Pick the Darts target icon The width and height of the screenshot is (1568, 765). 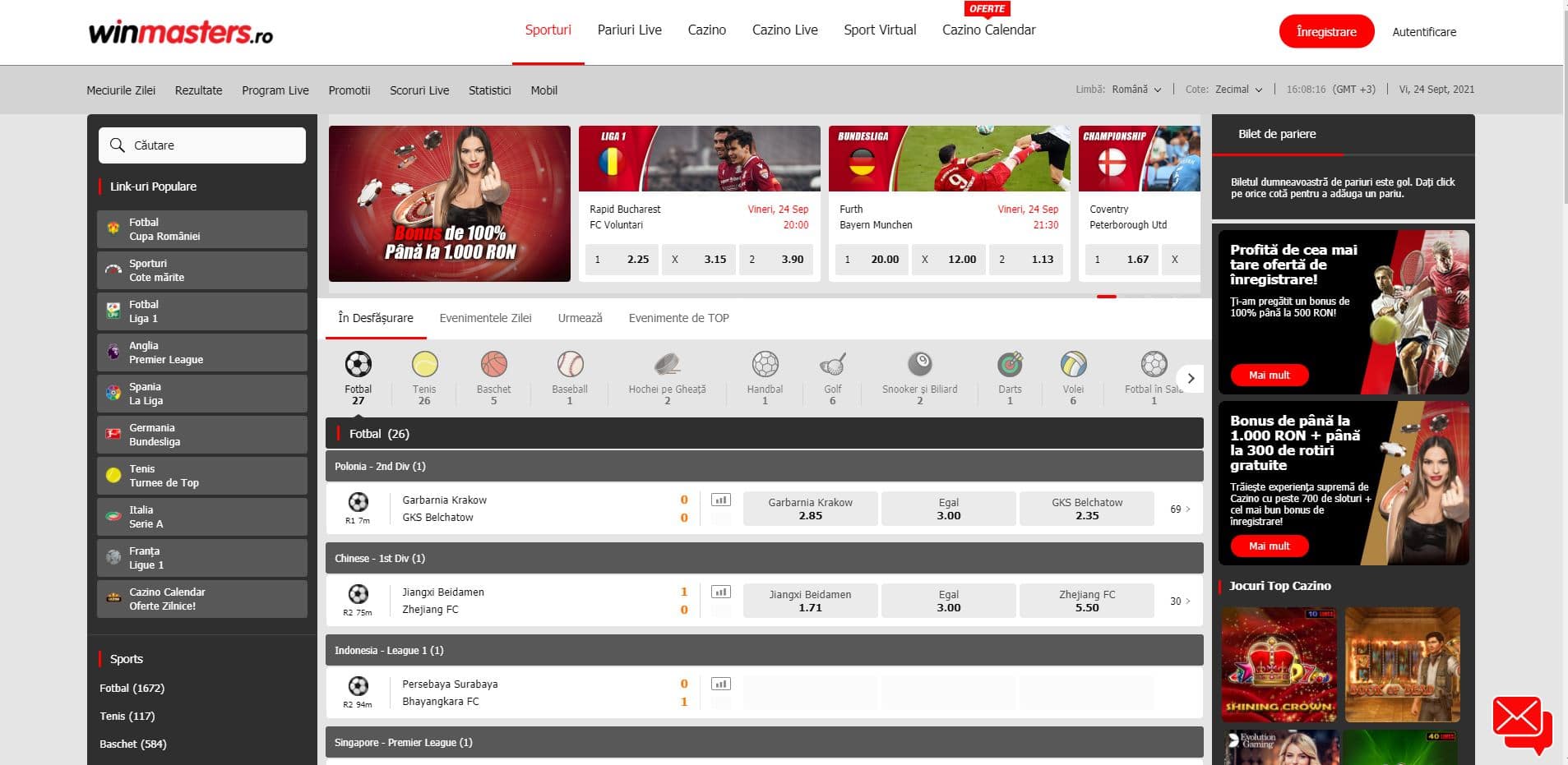[1010, 364]
